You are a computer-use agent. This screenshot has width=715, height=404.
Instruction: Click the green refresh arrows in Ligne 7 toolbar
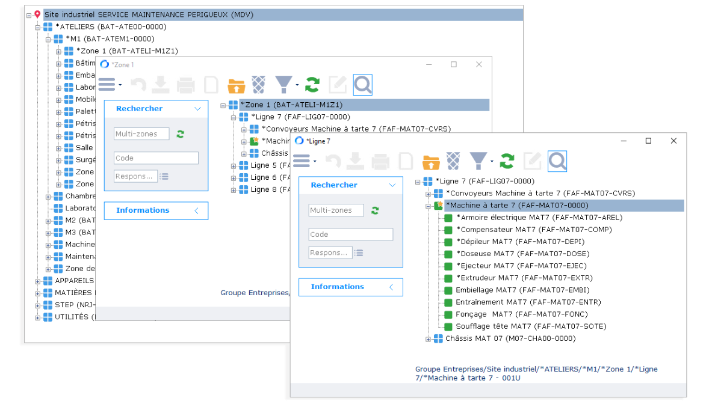tap(508, 160)
